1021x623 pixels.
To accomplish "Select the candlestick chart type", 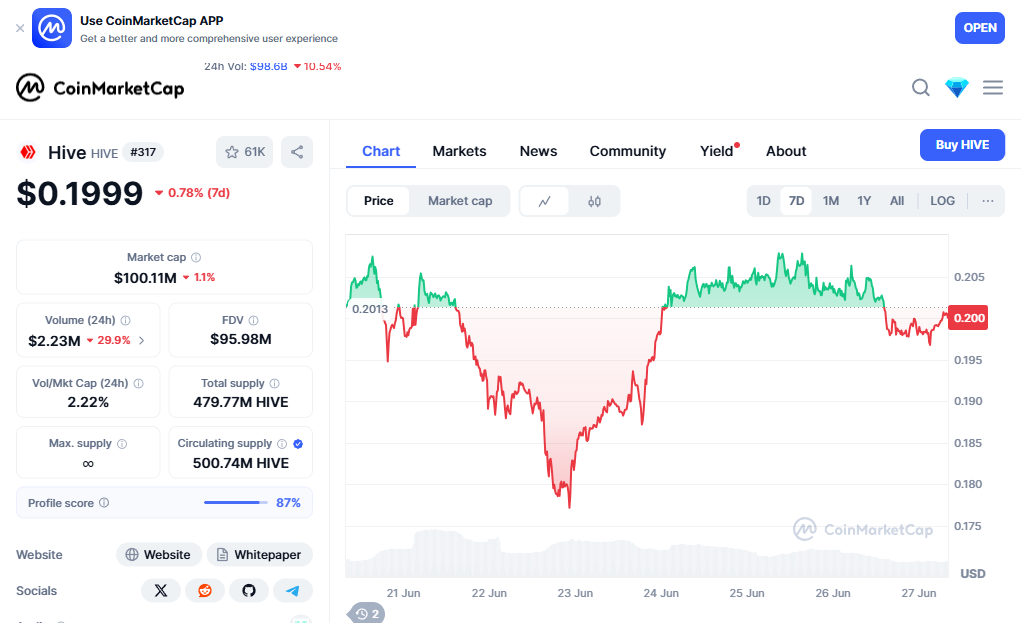I will point(594,201).
